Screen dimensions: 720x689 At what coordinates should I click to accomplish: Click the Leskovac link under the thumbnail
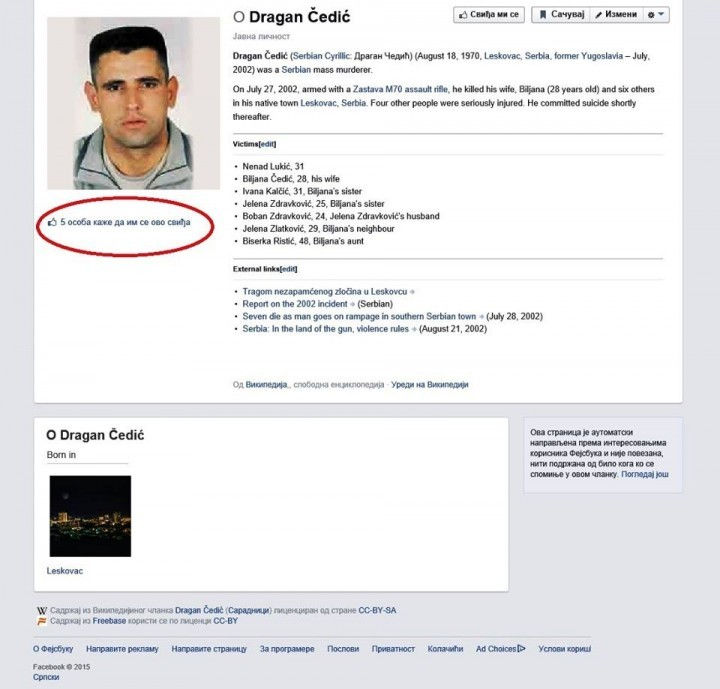65,571
